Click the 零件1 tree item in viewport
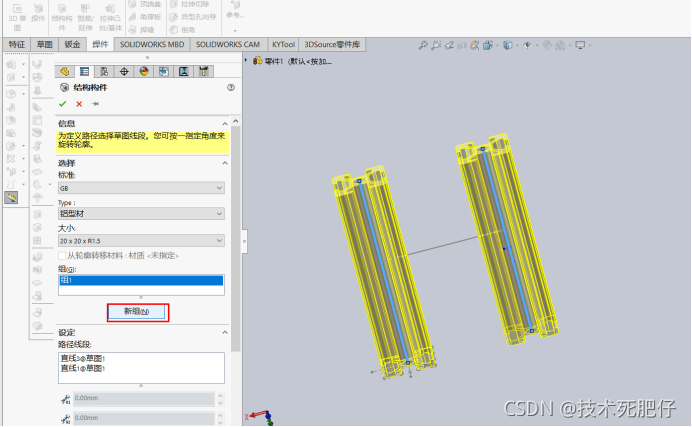Image resolution: width=692 pixels, height=427 pixels. pos(292,61)
